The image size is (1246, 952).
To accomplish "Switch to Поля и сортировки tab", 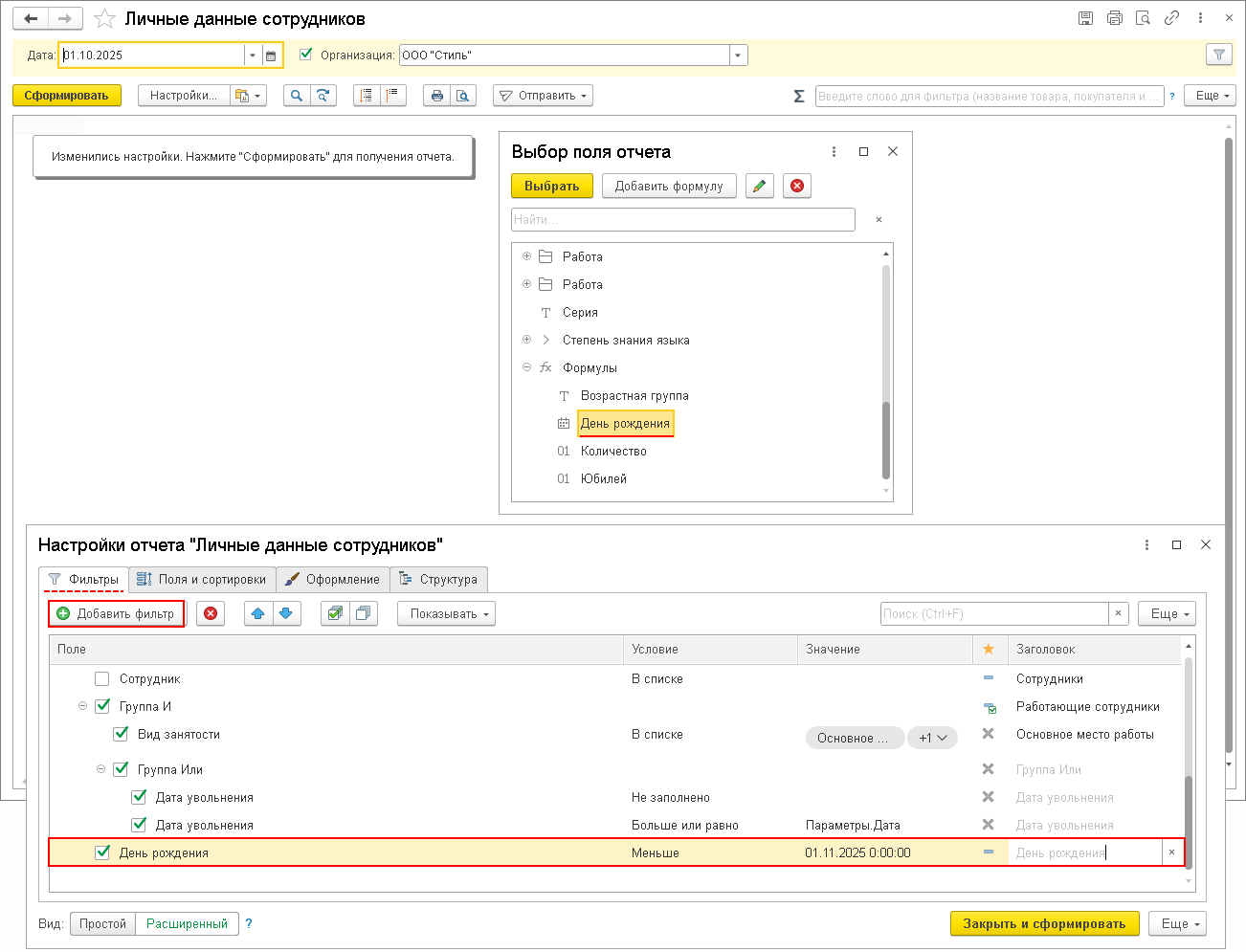I will click(x=202, y=580).
